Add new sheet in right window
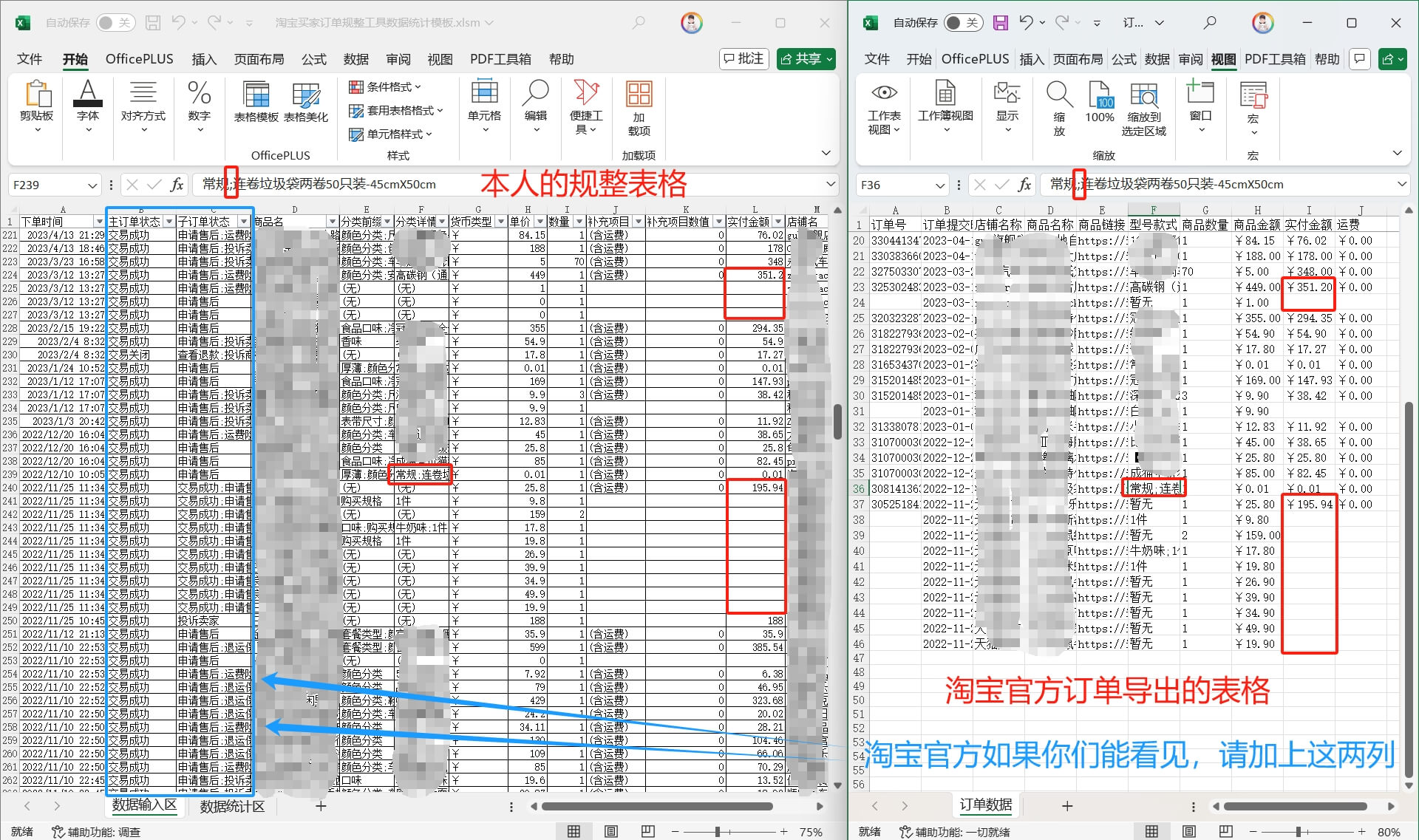This screenshot has width=1419, height=840. 1067,806
